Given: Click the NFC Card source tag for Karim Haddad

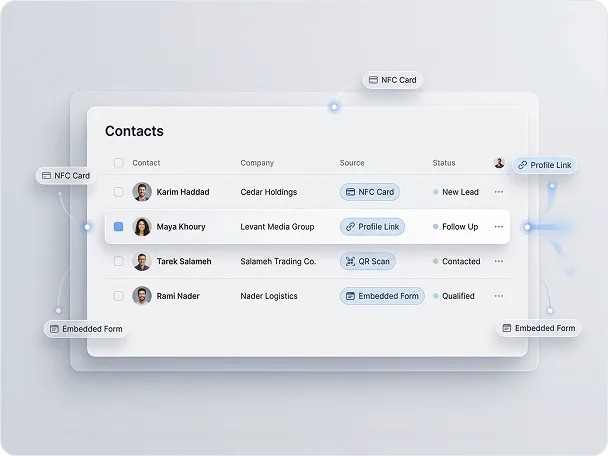Looking at the screenshot, I should coord(370,192).
